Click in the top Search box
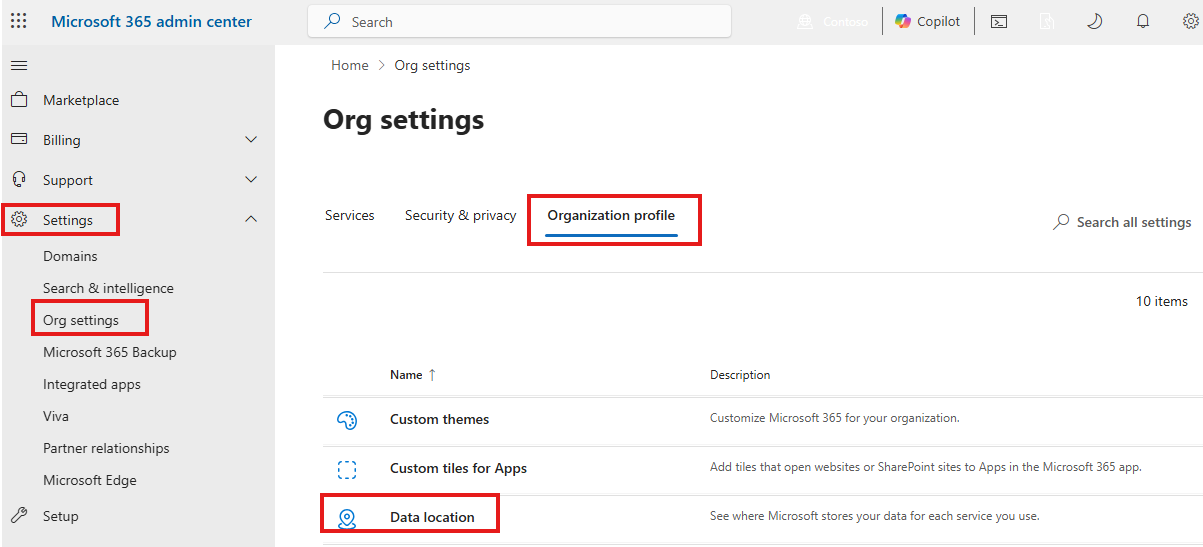The height and width of the screenshot is (547, 1203). pos(519,21)
